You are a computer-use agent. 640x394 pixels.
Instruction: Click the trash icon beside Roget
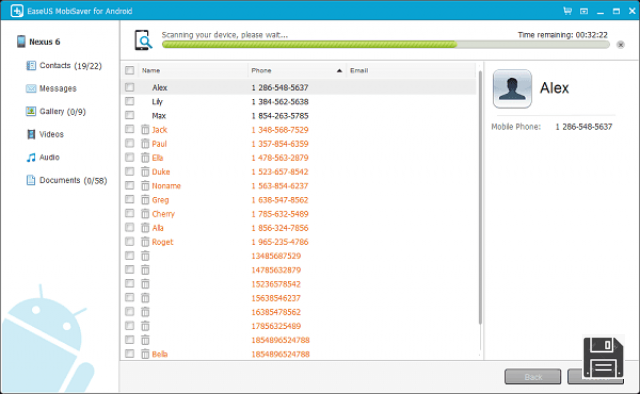(145, 242)
